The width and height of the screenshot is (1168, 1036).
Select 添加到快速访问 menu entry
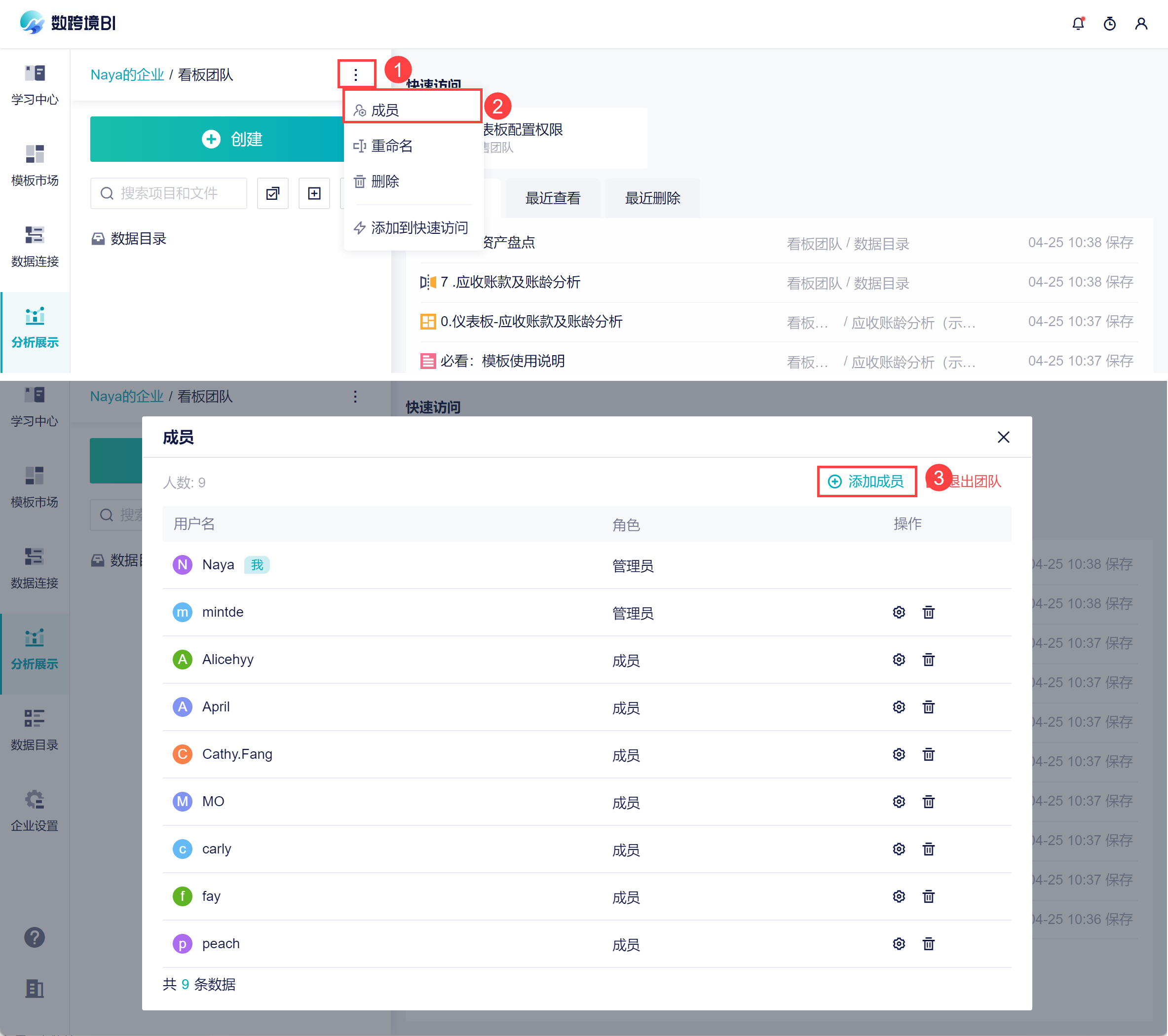(x=419, y=227)
